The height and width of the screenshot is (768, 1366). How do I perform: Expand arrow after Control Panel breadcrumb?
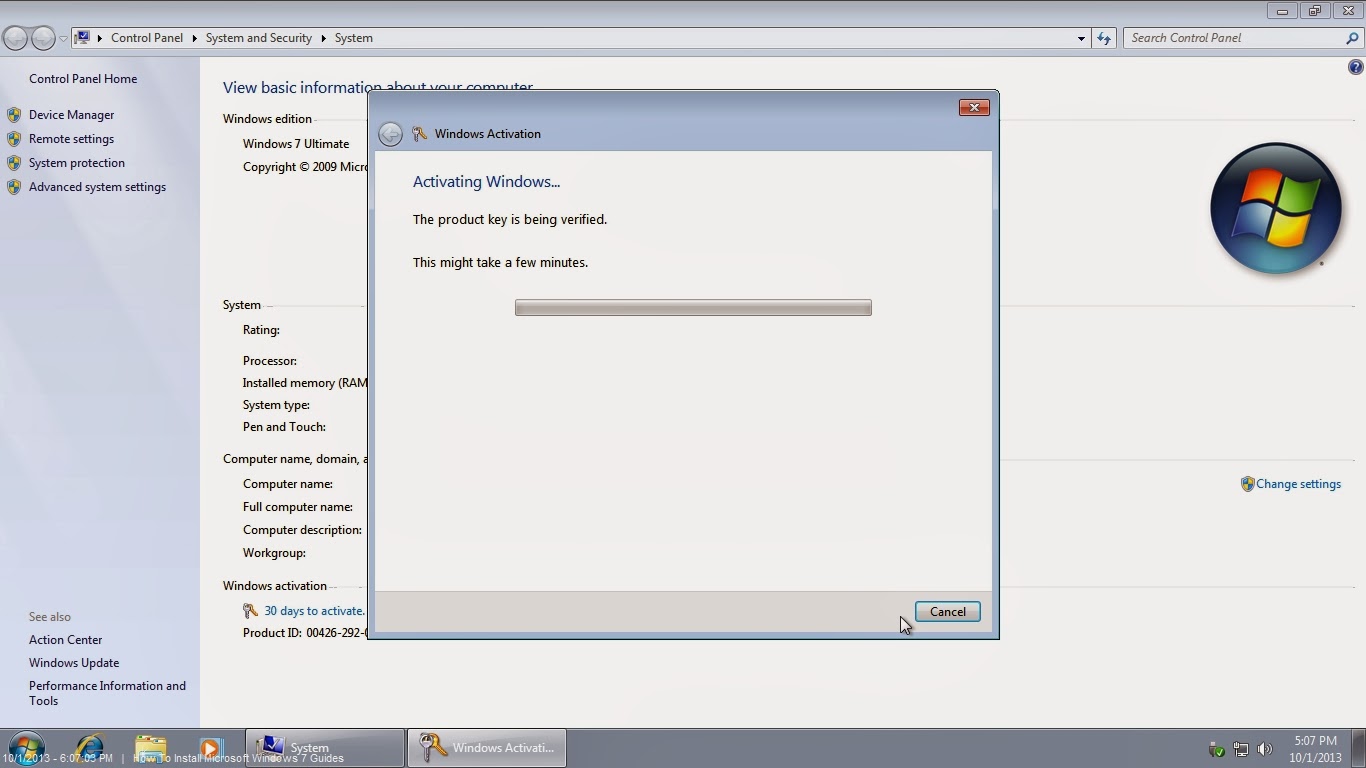pyautogui.click(x=194, y=38)
